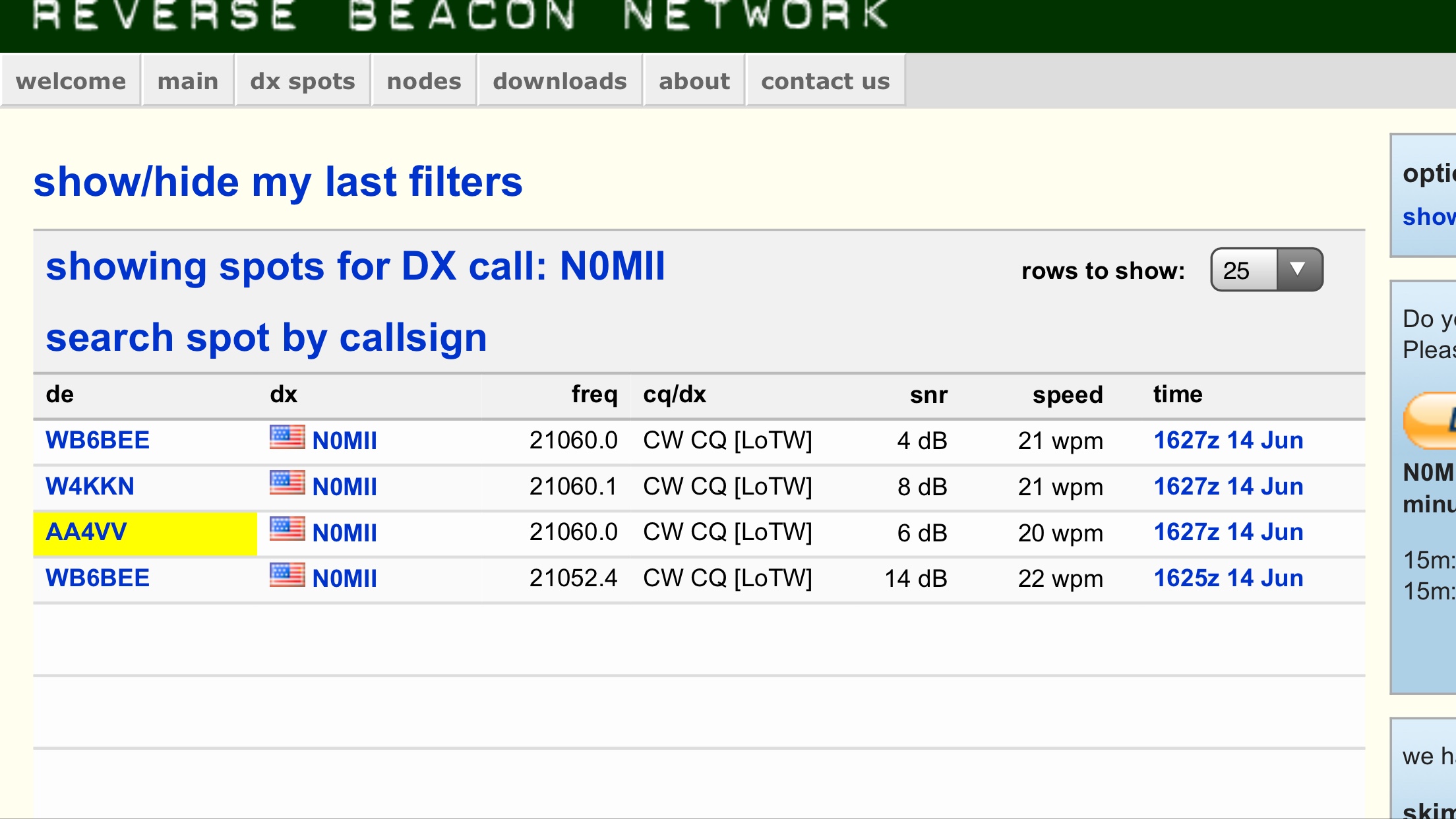Expand search spot by callsign
Image resolution: width=1456 pixels, height=819 pixels.
tap(266, 338)
